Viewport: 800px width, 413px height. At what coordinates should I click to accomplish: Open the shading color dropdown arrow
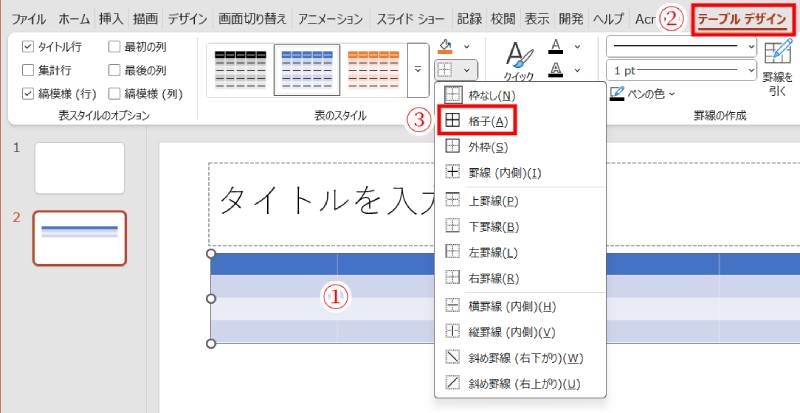pyautogui.click(x=466, y=46)
